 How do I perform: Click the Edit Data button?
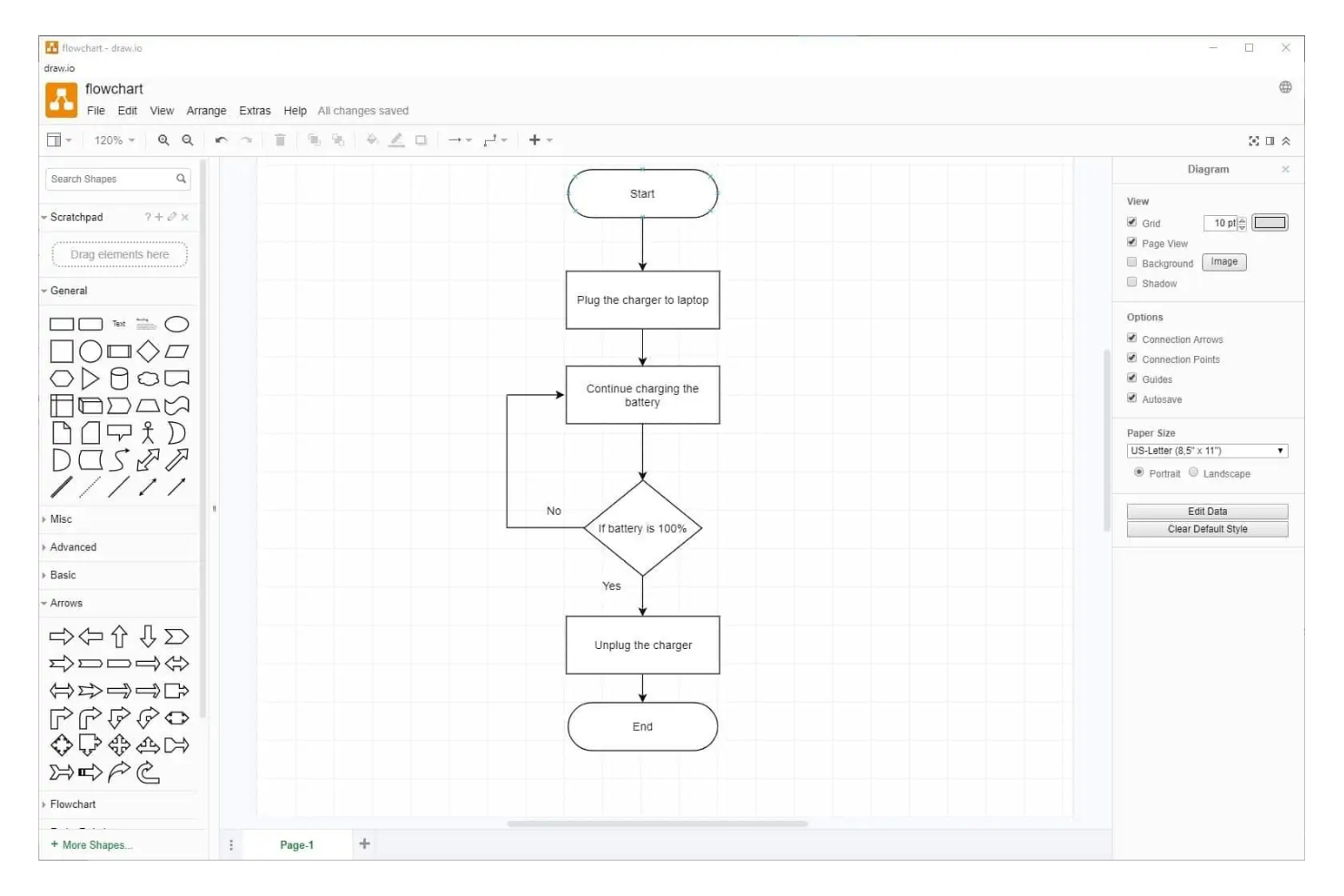click(x=1207, y=510)
